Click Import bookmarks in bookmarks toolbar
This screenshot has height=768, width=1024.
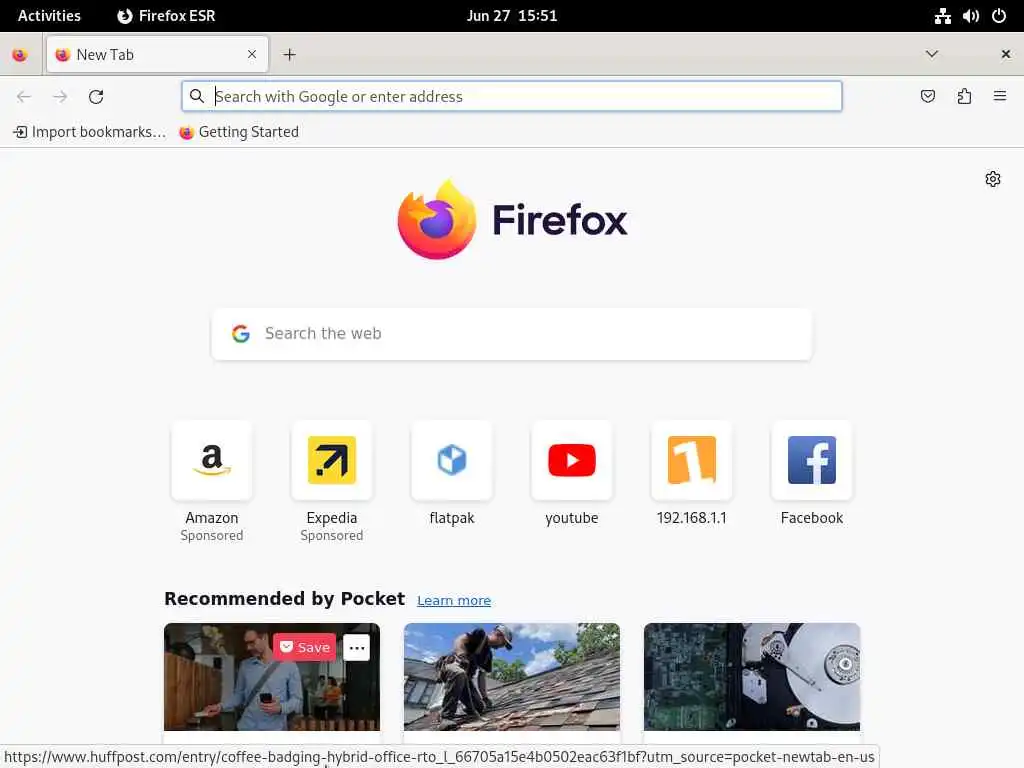[89, 132]
